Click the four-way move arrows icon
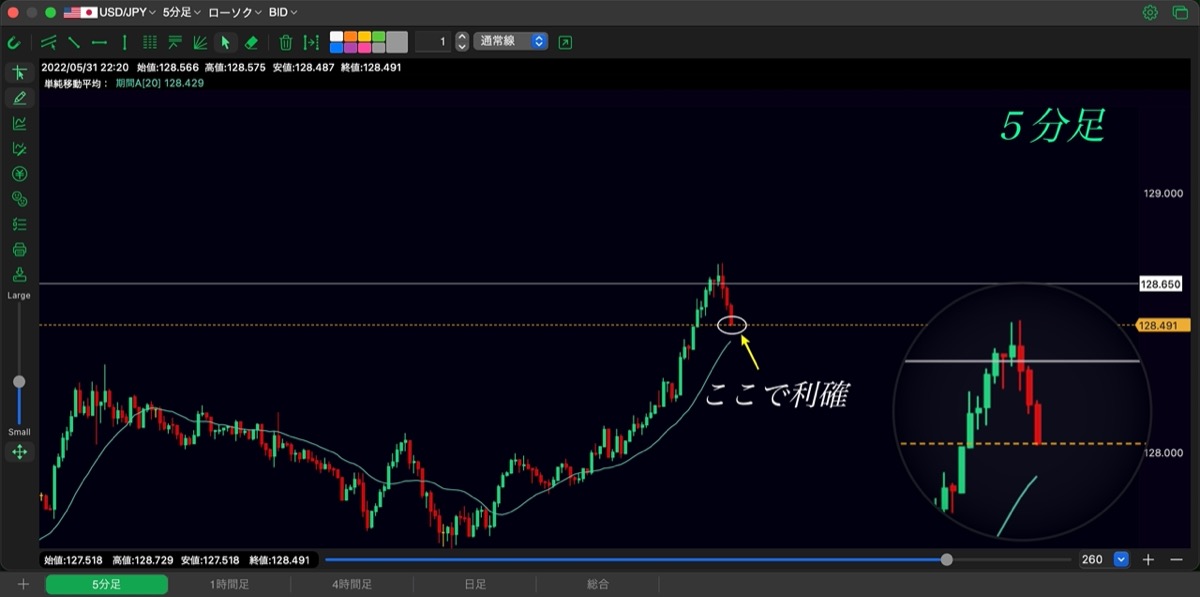 pyautogui.click(x=19, y=452)
